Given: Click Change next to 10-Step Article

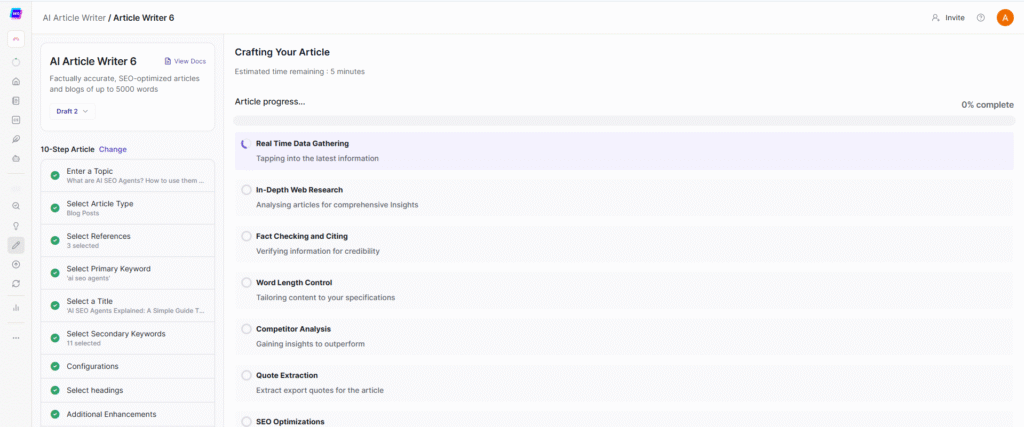Looking at the screenshot, I should coord(113,150).
